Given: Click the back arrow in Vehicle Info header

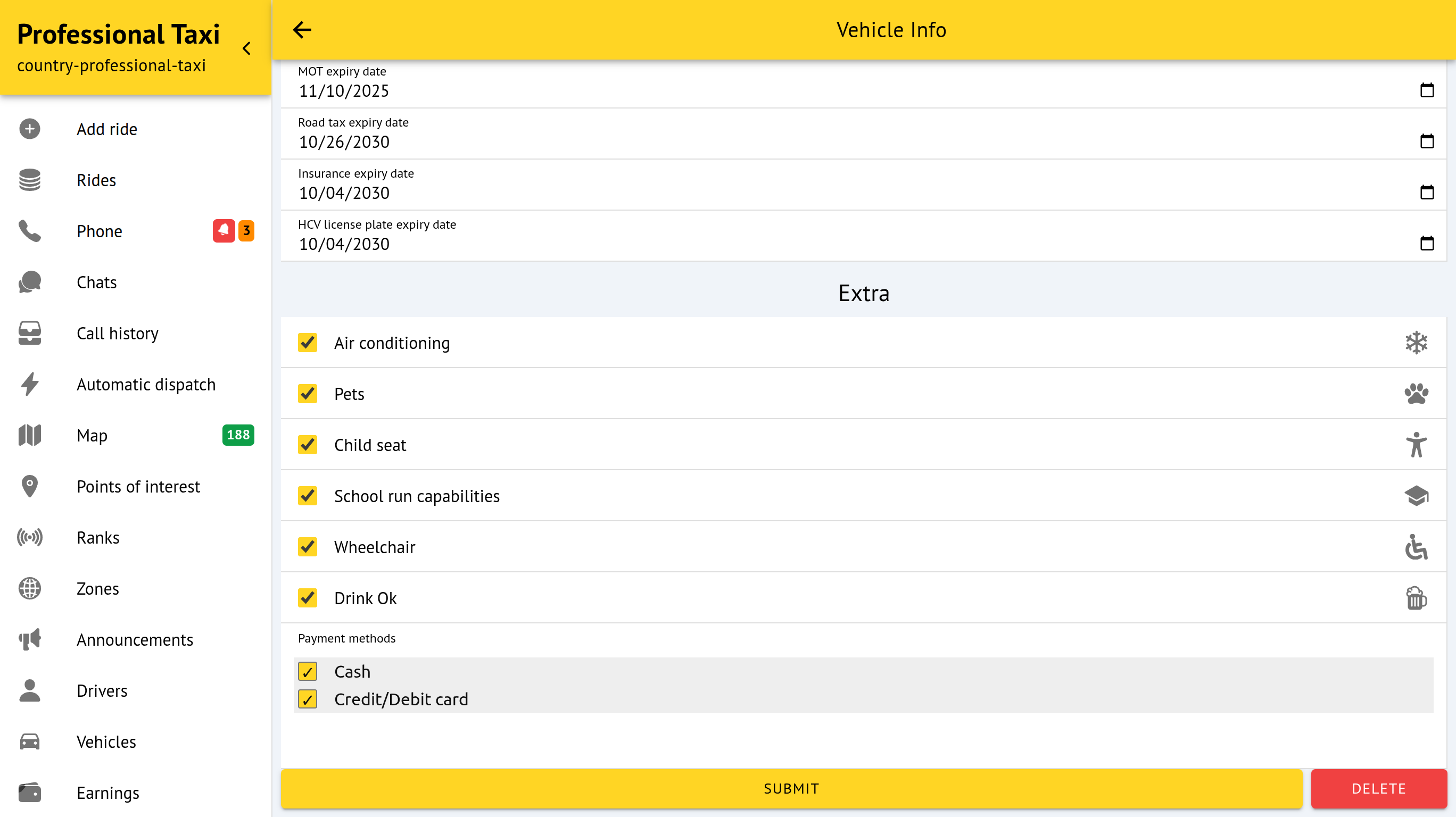Looking at the screenshot, I should point(302,30).
